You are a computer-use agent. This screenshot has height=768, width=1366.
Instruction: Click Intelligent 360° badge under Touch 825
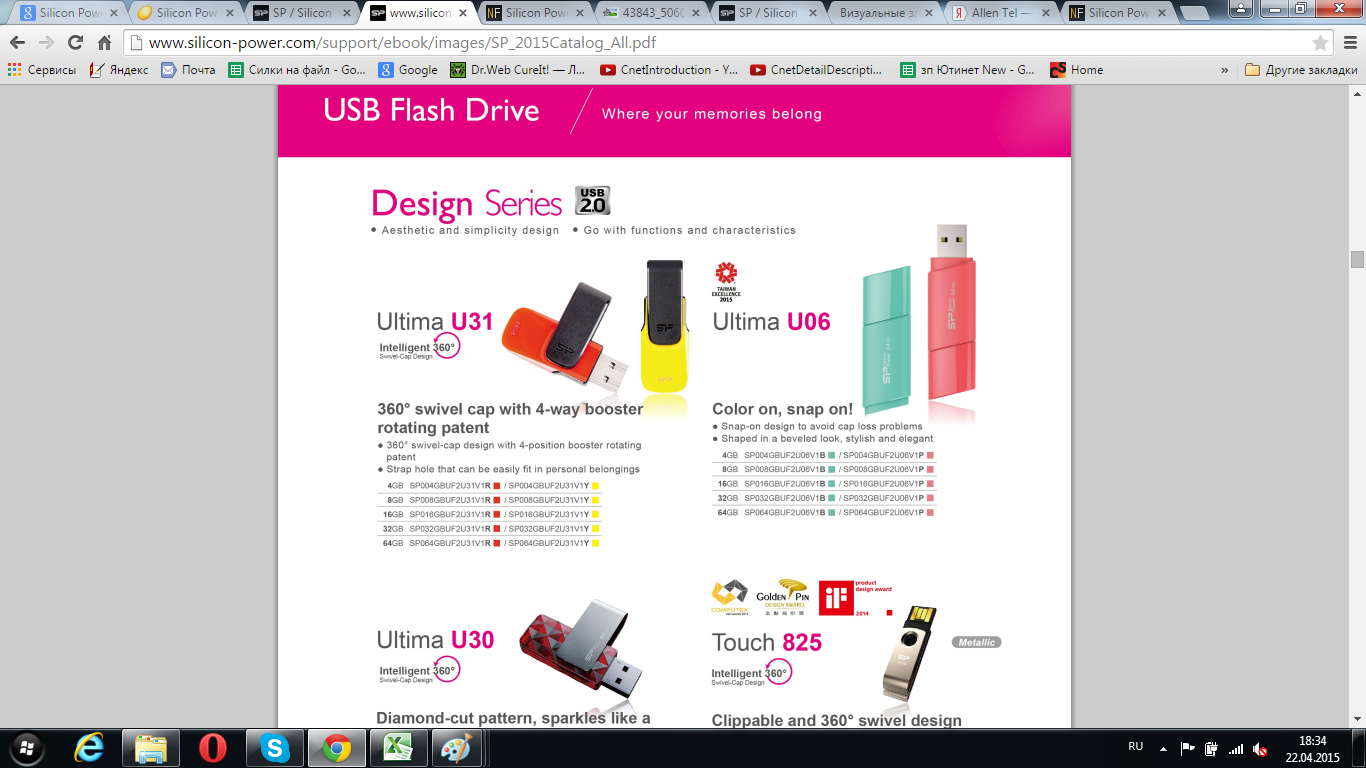[x=752, y=672]
